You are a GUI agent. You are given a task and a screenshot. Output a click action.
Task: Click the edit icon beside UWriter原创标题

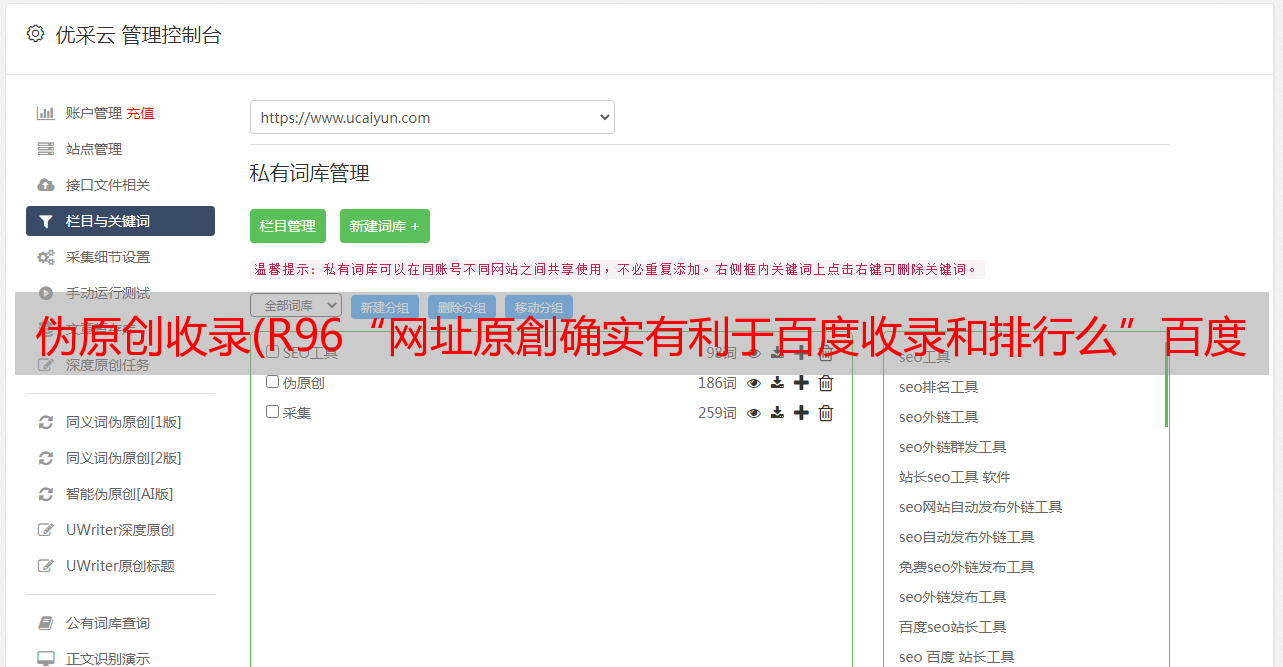(x=45, y=566)
